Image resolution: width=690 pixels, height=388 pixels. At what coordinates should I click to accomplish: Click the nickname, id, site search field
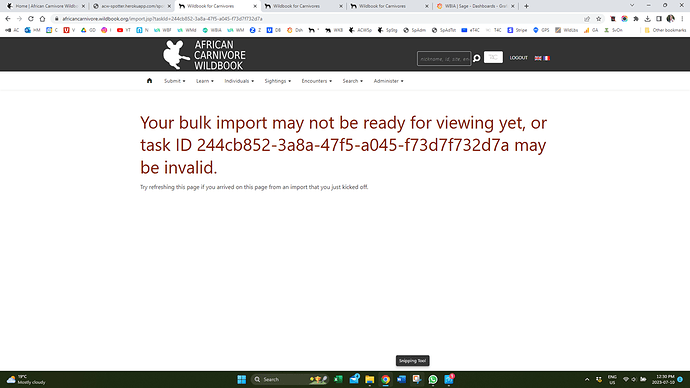click(x=444, y=59)
